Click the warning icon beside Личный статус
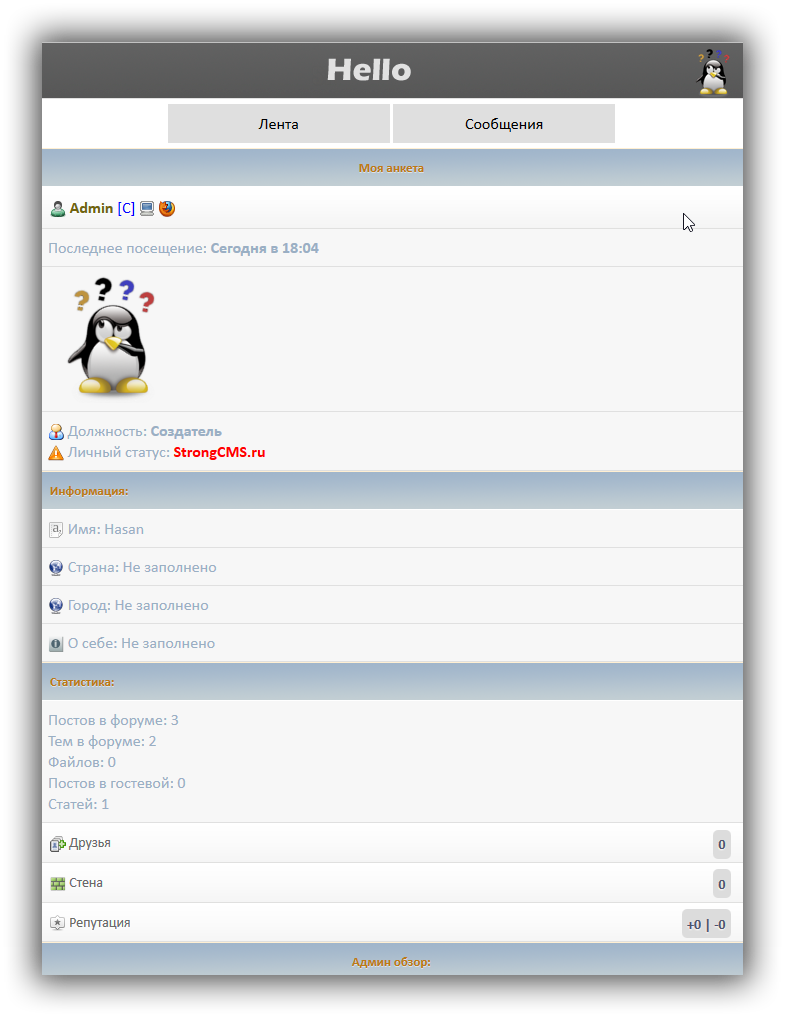The image size is (785, 1017). [56, 453]
